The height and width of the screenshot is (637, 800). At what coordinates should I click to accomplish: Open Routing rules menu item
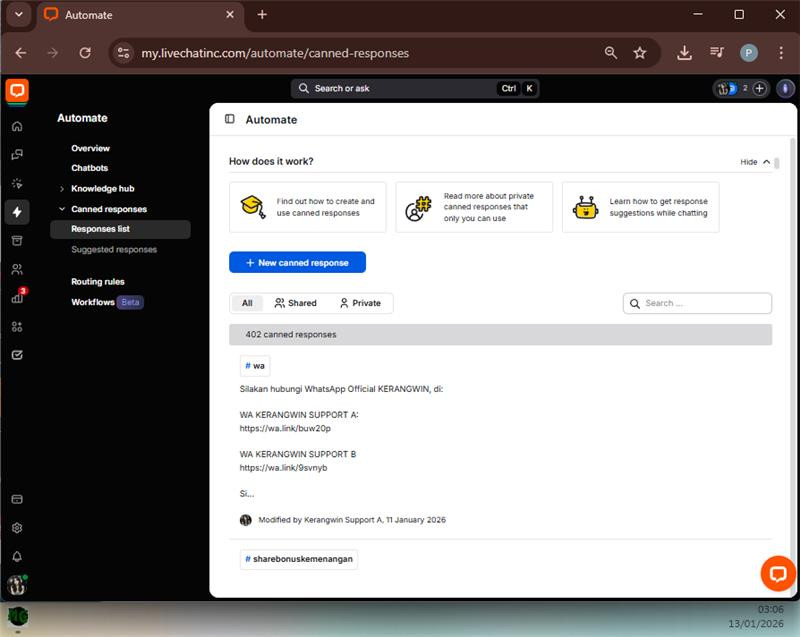pyautogui.click(x=98, y=282)
